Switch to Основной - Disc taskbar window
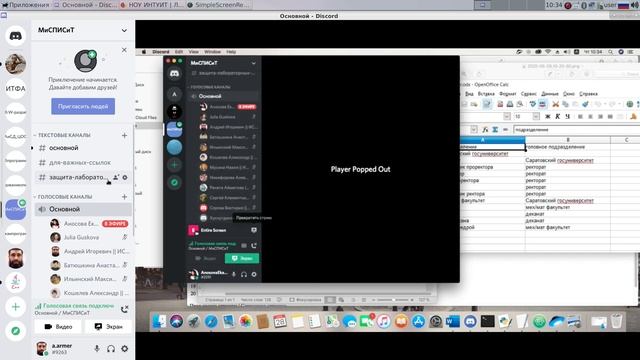The width and height of the screenshot is (640, 360). pyautogui.click(x=85, y=5)
